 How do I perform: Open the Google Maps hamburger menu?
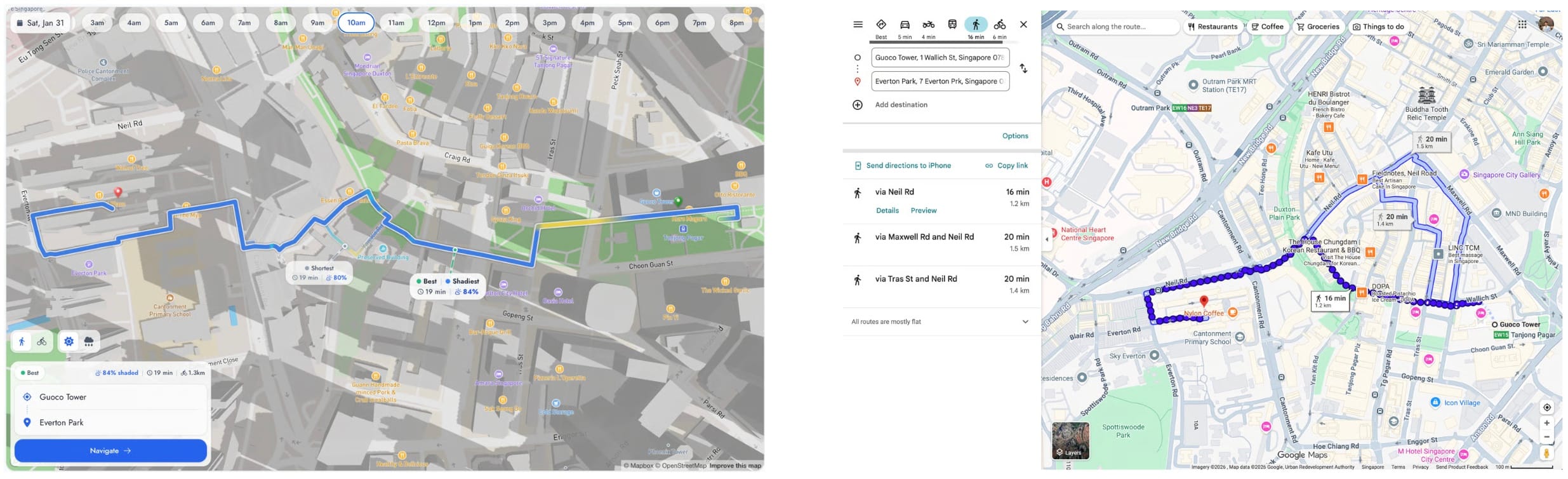858,25
